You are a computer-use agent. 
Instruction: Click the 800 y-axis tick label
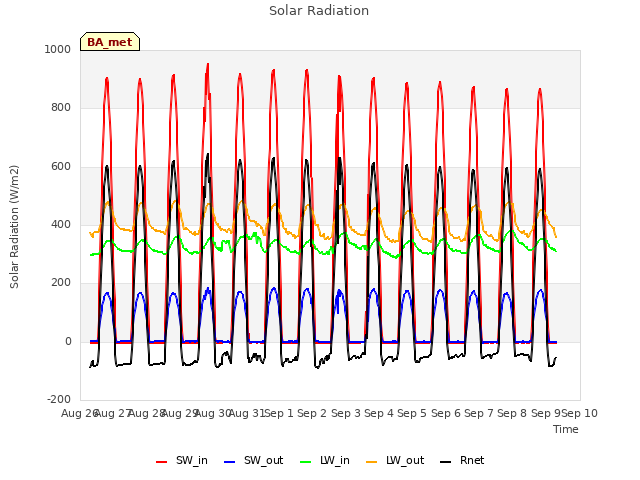[x=61, y=108]
